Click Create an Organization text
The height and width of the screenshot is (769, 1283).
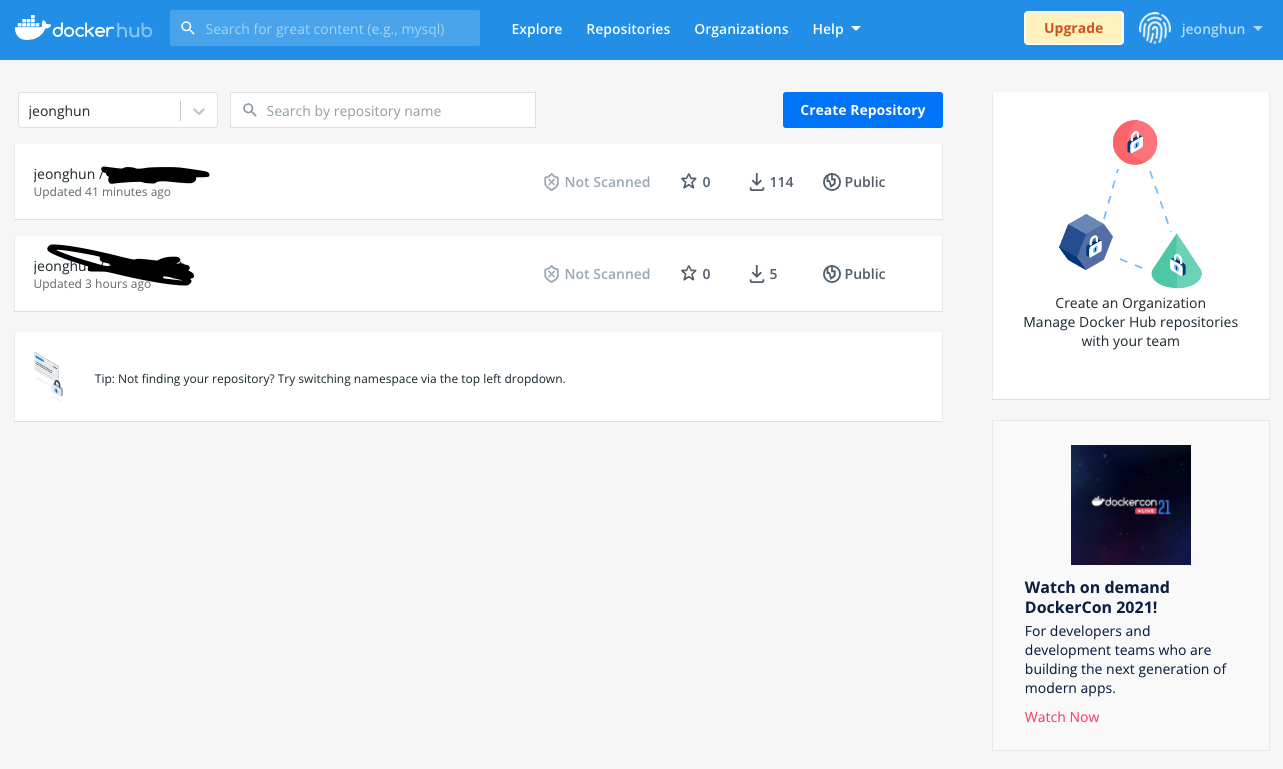pyautogui.click(x=1130, y=303)
